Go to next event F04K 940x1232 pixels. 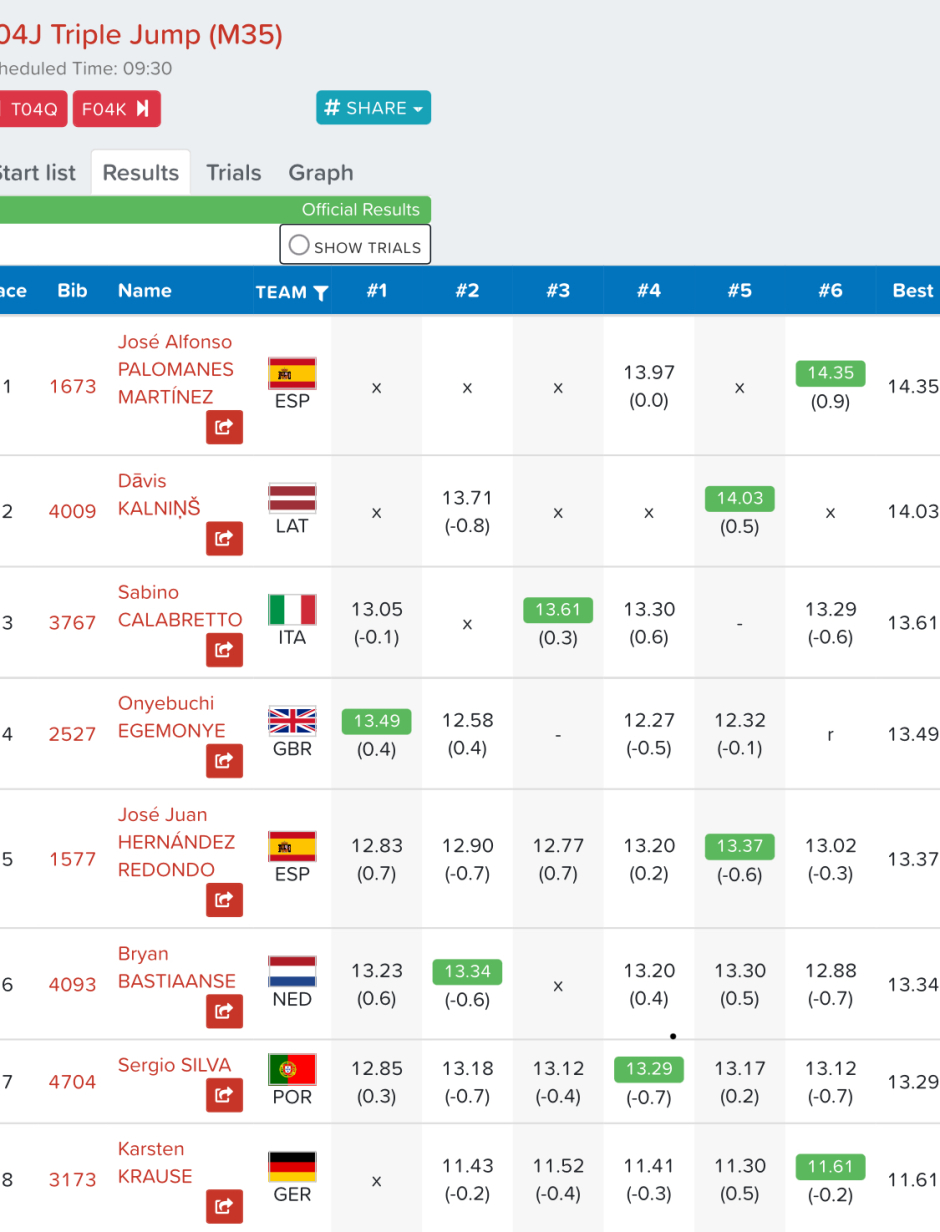pos(116,109)
